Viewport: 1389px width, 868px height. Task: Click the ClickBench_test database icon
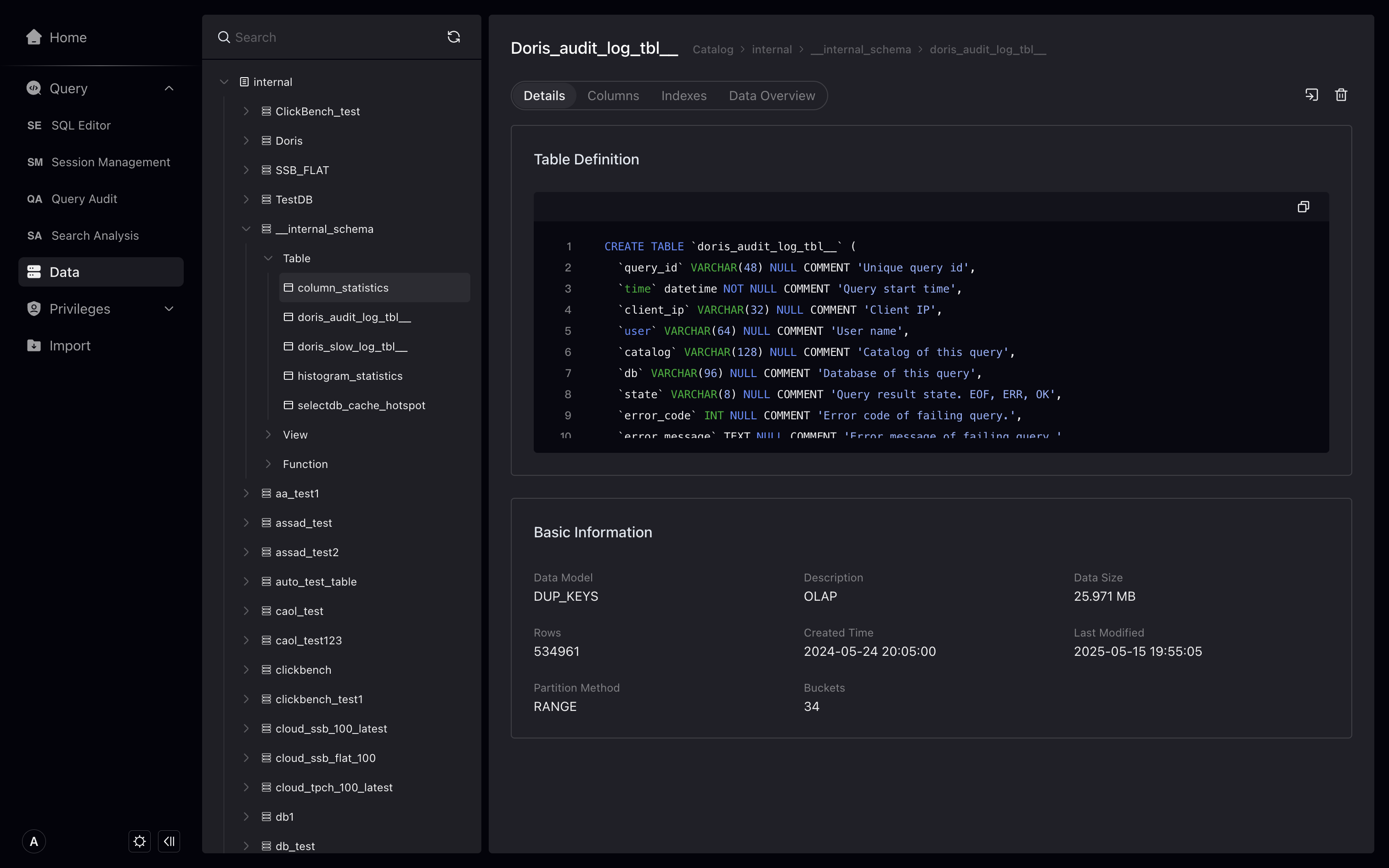266,111
